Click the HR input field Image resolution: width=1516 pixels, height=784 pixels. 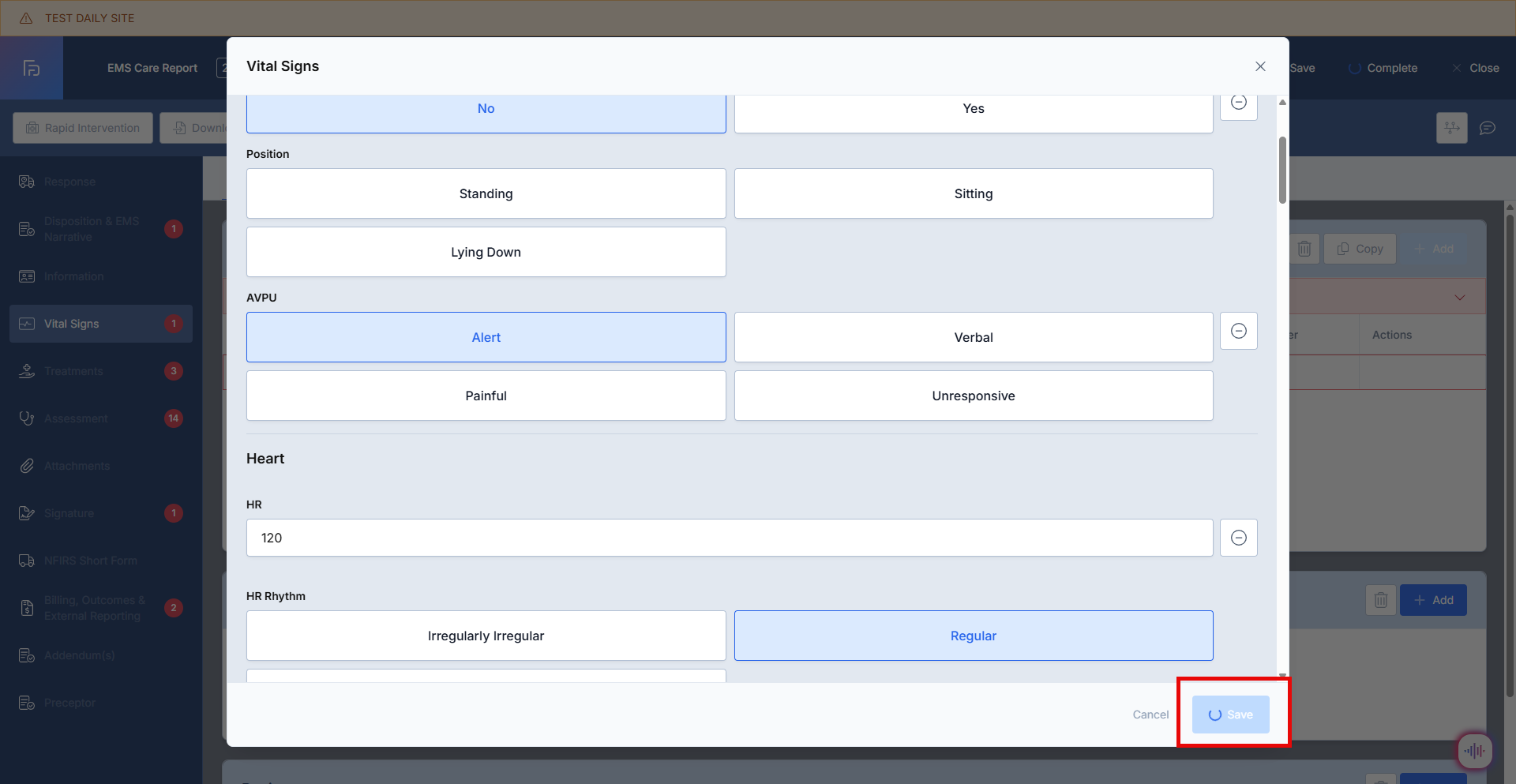(729, 538)
